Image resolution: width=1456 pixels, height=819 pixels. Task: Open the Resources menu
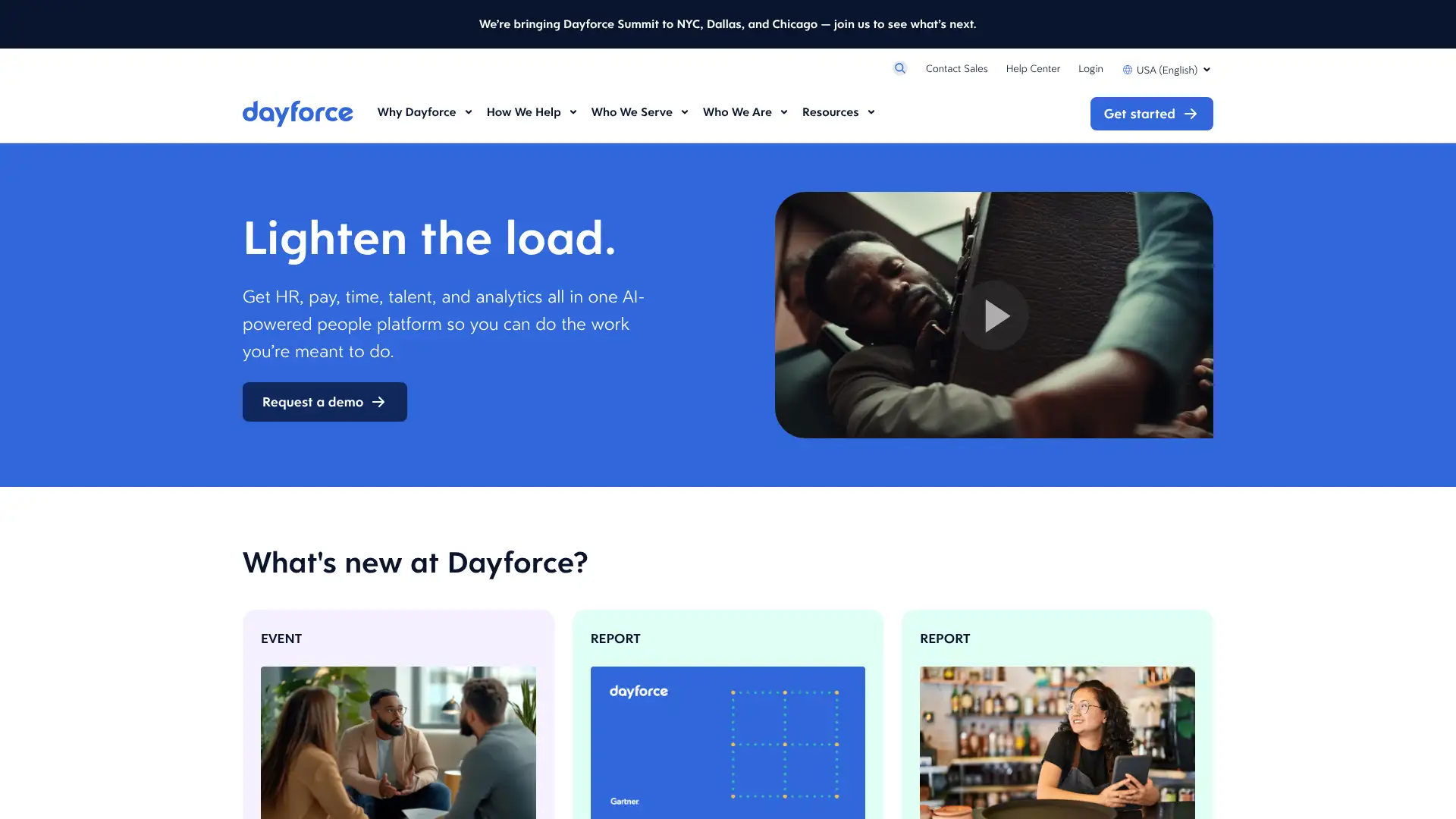(x=838, y=112)
